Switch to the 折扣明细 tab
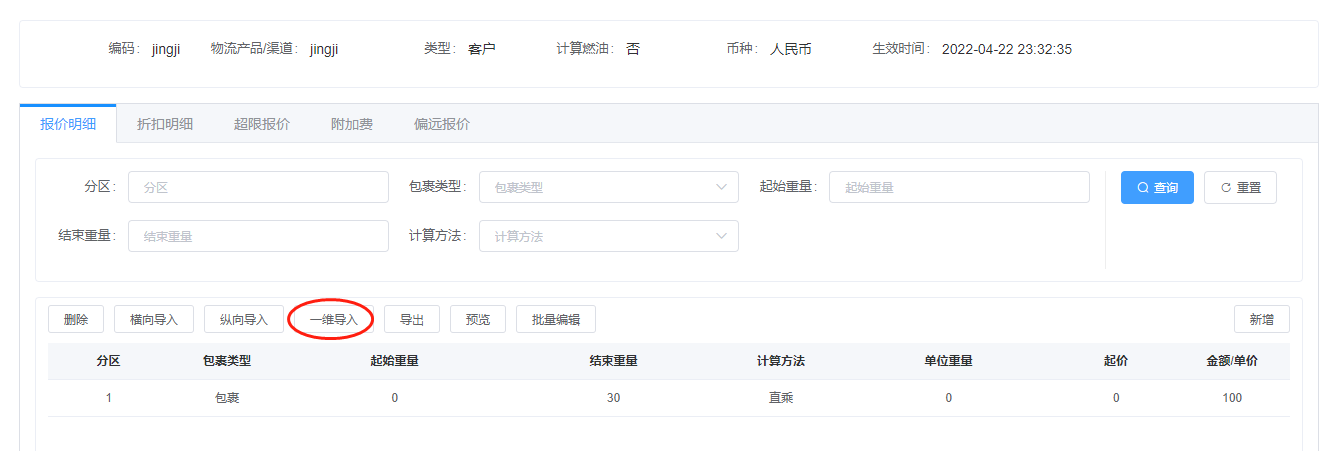The height and width of the screenshot is (451, 1323). coord(165,124)
